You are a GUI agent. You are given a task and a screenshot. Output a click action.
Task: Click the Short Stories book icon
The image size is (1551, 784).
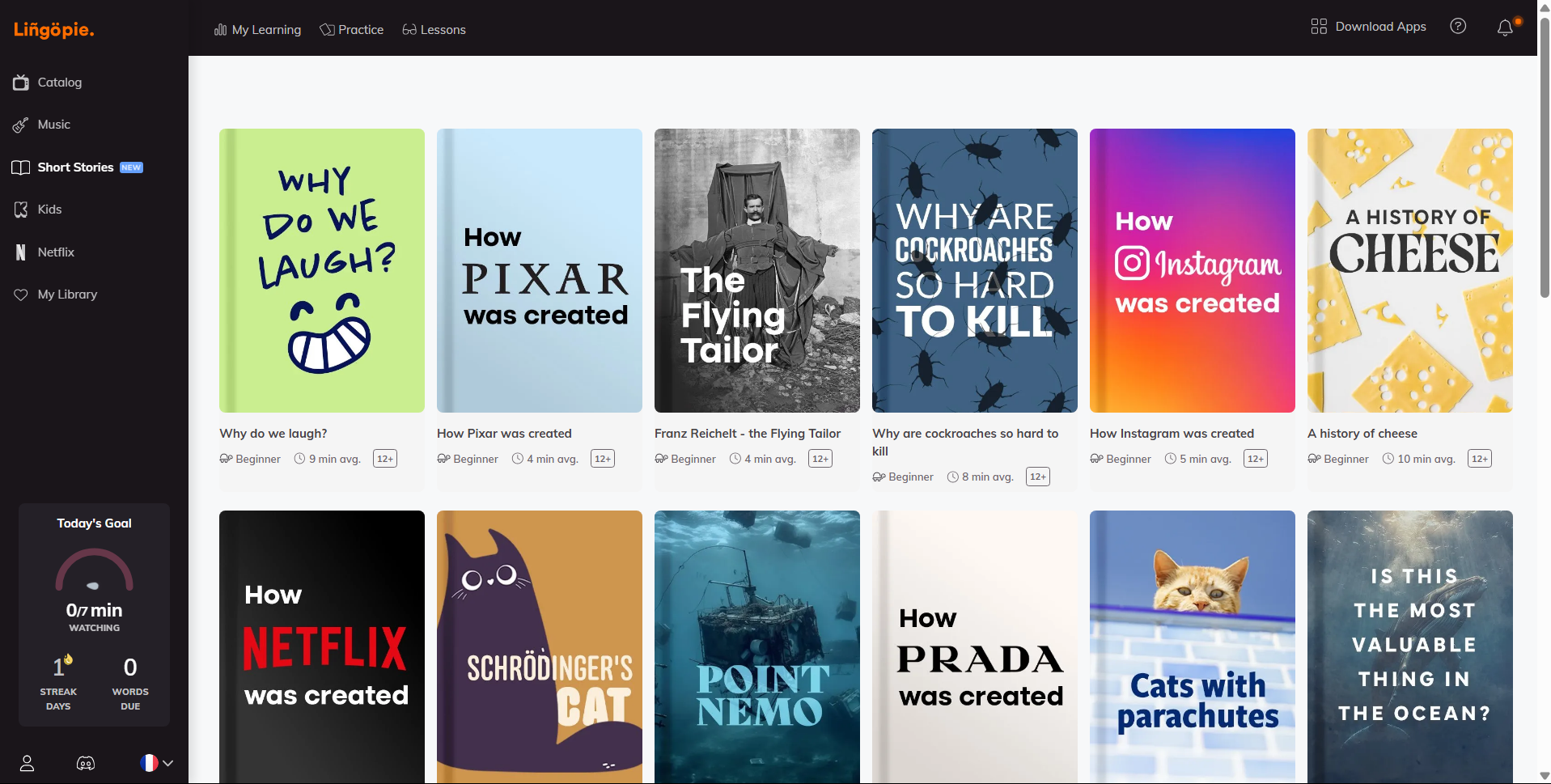point(21,167)
